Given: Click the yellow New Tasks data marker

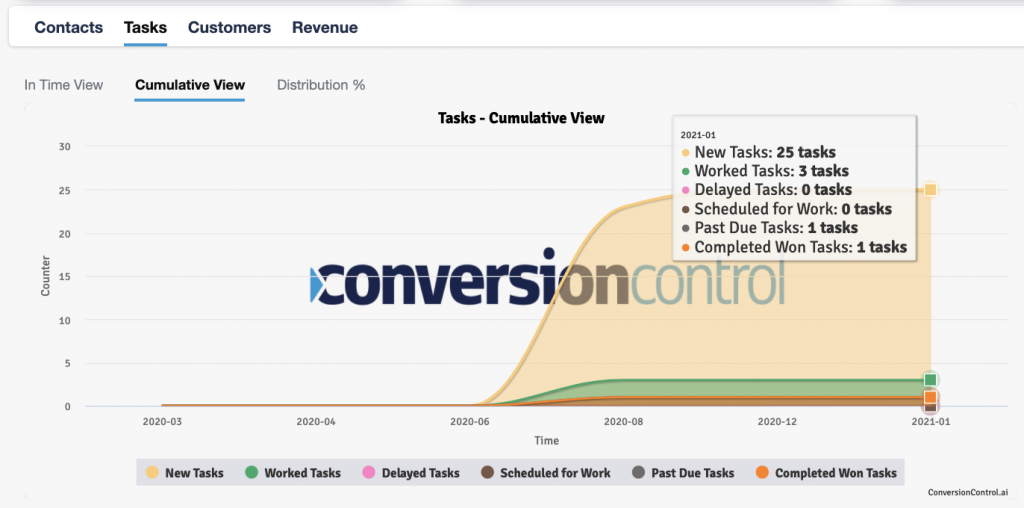Looking at the screenshot, I should [930, 190].
